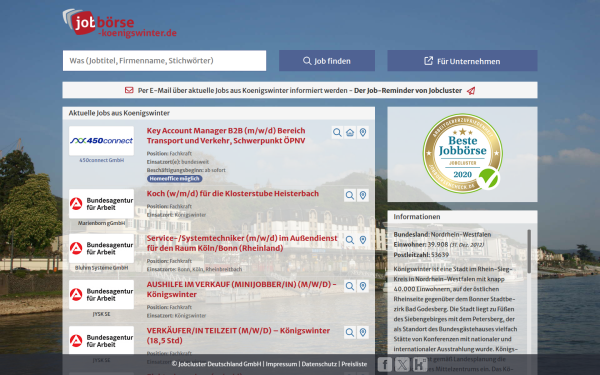Click the Informationen panel heading
The width and height of the screenshot is (600, 375).
click(x=417, y=217)
